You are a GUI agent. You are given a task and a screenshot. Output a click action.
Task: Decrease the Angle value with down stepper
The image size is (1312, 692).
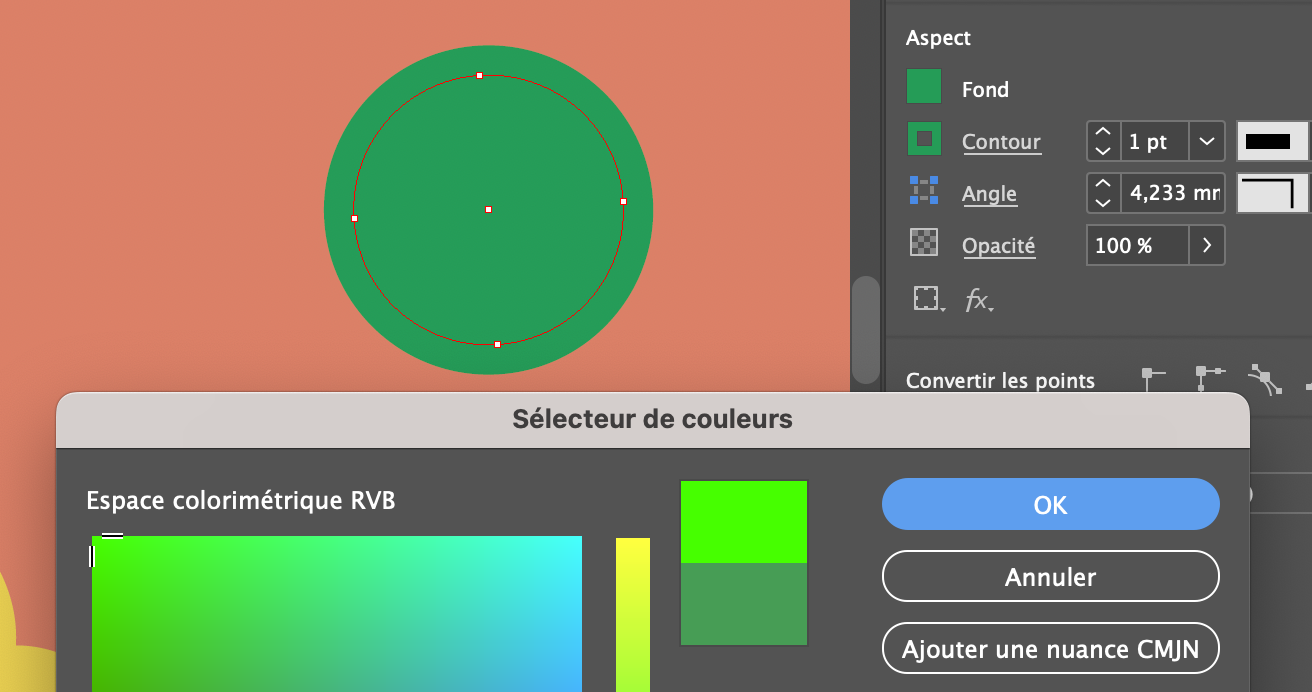coord(1102,203)
